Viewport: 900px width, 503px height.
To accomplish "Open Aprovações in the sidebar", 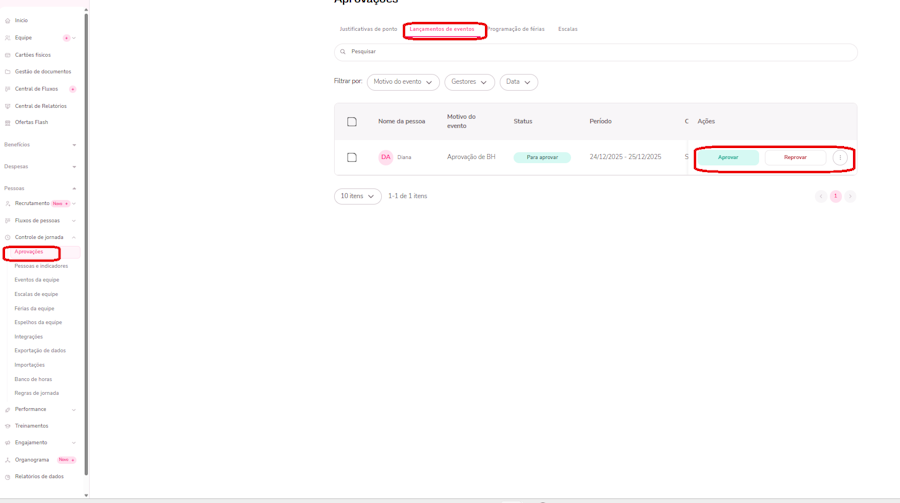I will pos(29,252).
